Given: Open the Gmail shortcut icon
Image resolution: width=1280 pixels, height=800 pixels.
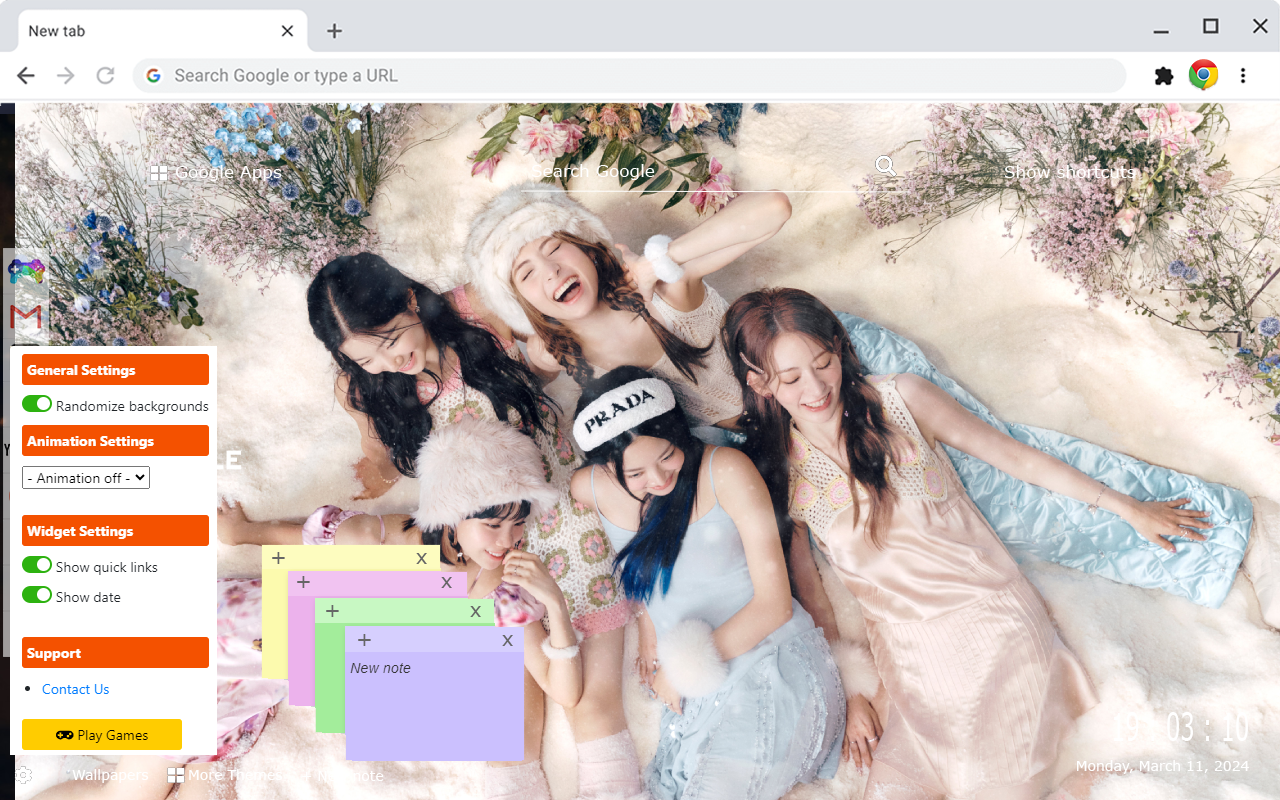Looking at the screenshot, I should coord(26,318).
